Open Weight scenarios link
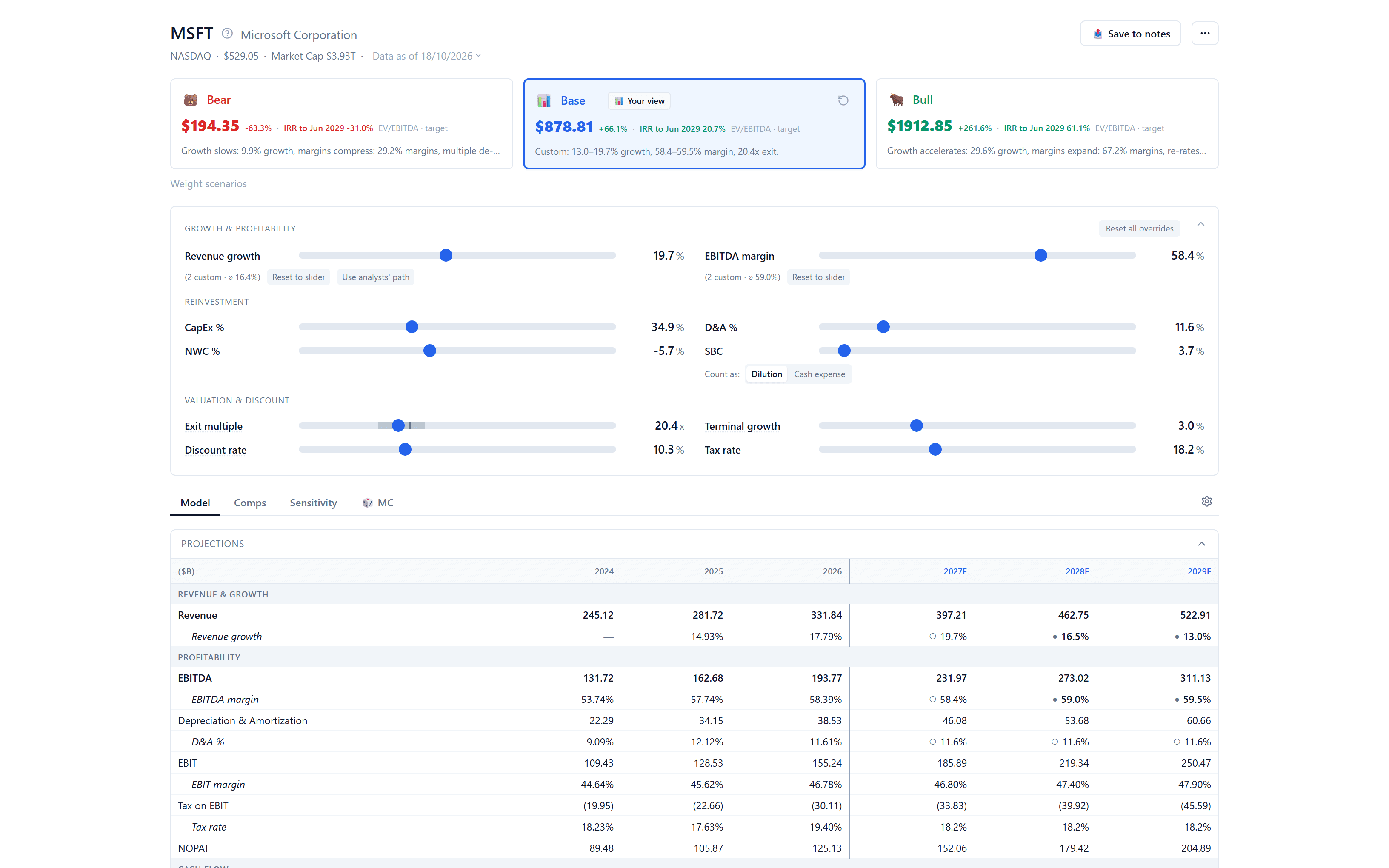This screenshot has height=868, width=1389. 209,184
